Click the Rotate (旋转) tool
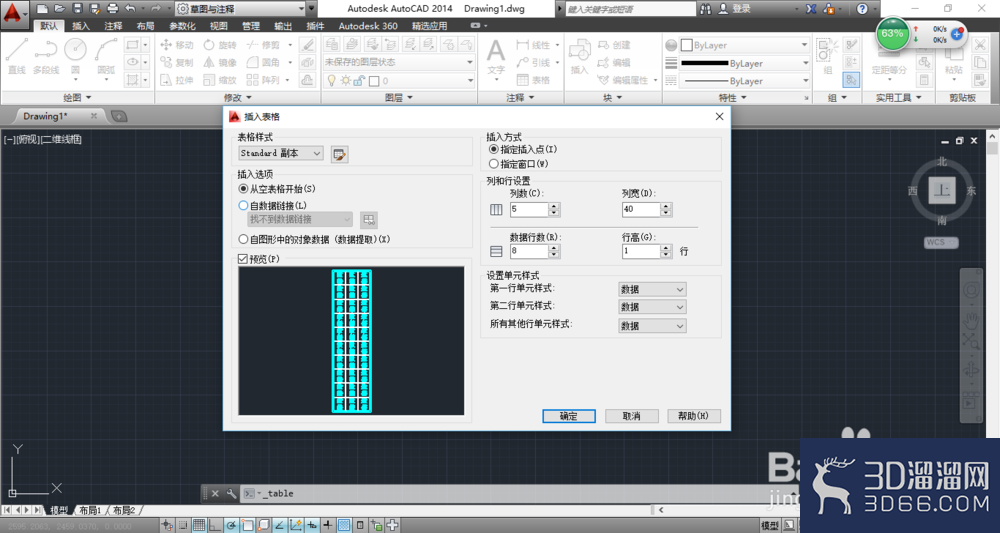This screenshot has width=1000, height=533. pos(220,45)
